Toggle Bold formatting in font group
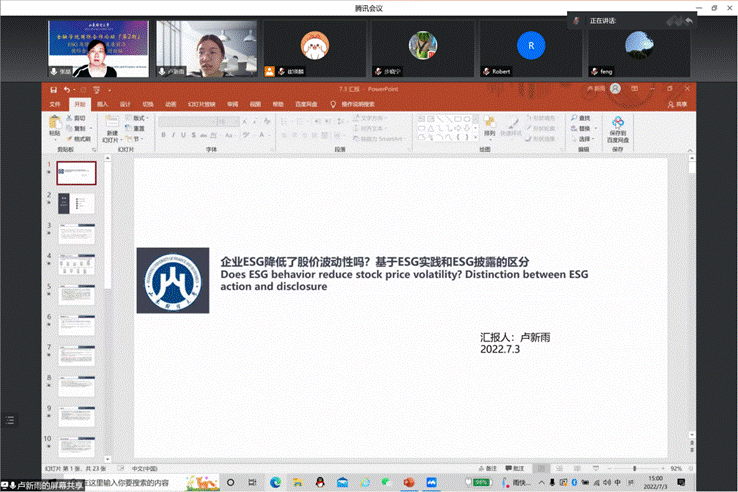The image size is (738, 492). point(161,137)
